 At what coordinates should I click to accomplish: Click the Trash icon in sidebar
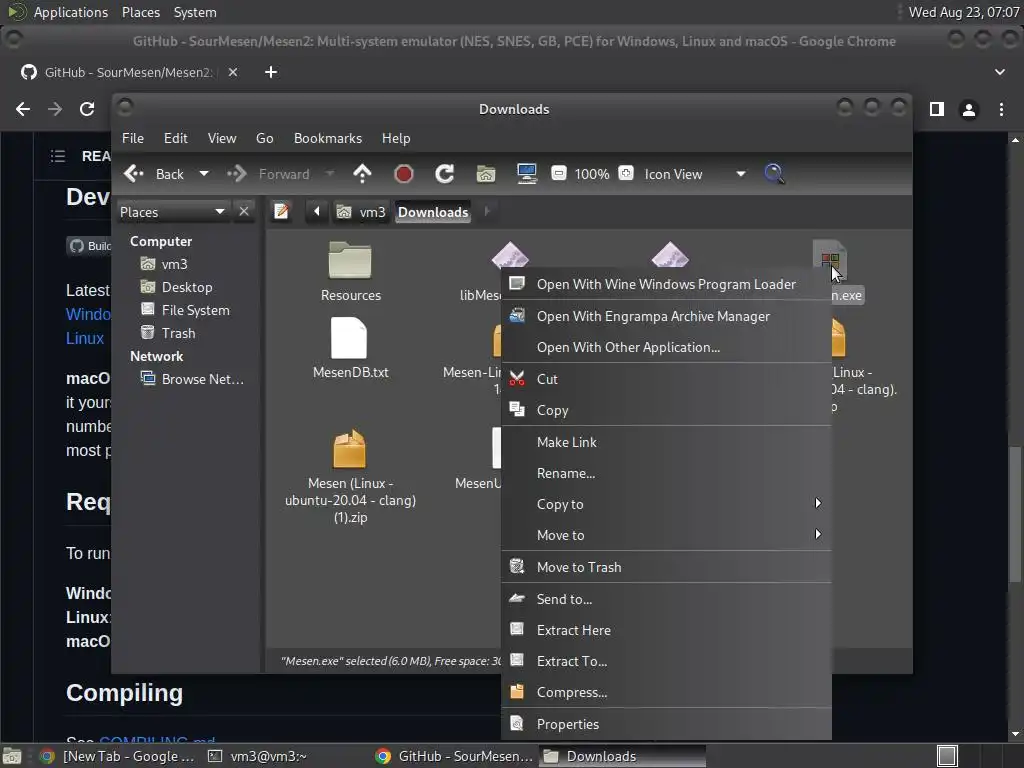[x=148, y=333]
